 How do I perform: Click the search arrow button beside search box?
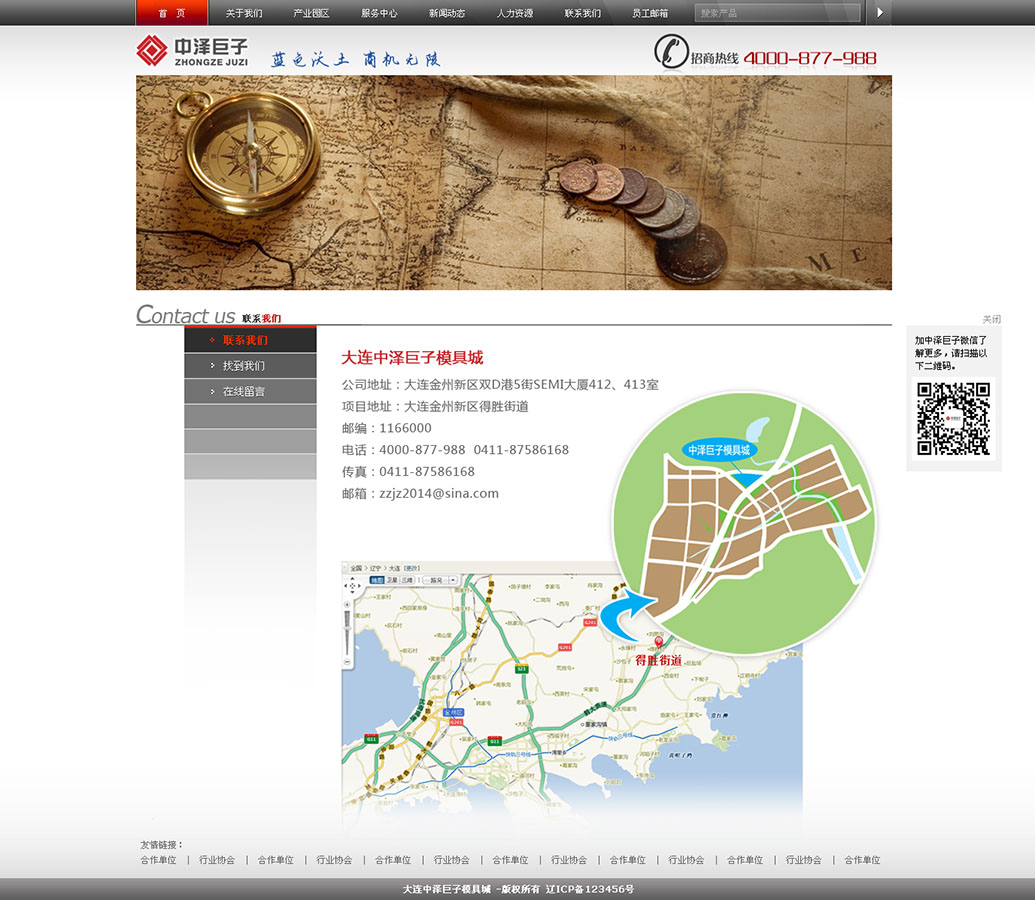[879, 13]
